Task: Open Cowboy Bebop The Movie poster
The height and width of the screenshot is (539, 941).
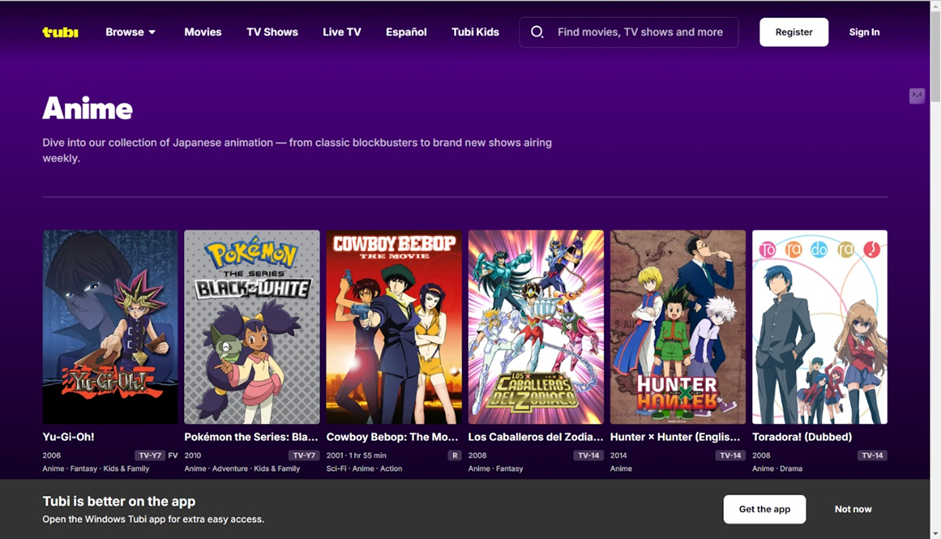Action: 394,327
